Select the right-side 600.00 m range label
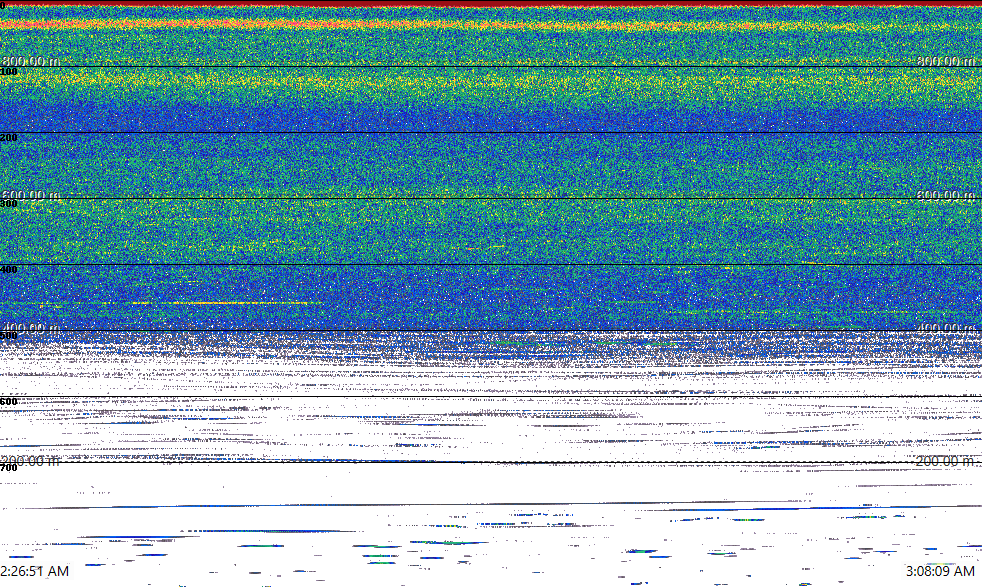Image resolution: width=982 pixels, height=588 pixels. (x=946, y=195)
